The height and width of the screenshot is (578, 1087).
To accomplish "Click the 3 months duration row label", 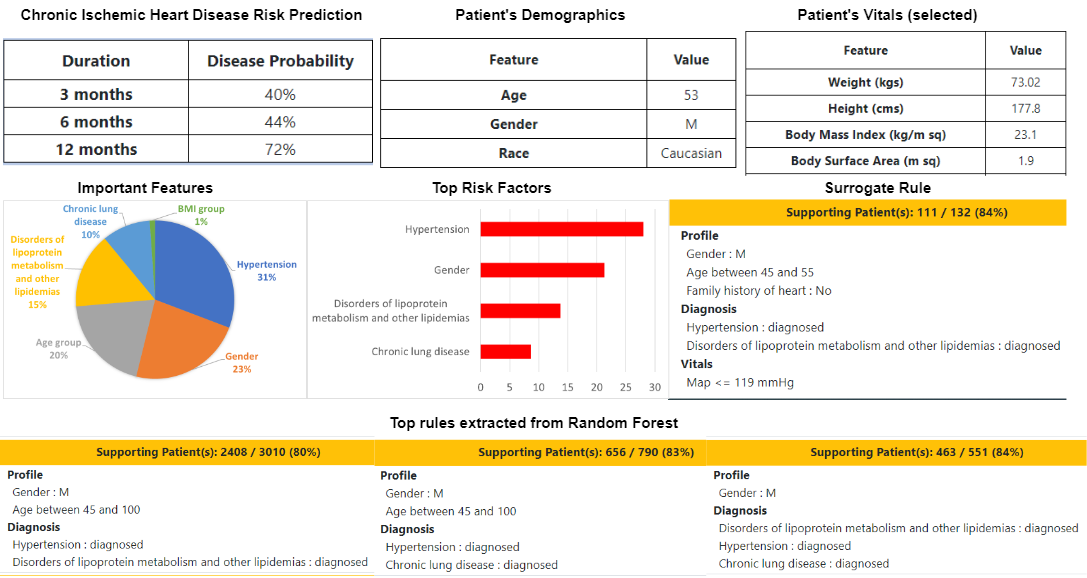I will 96,94.
